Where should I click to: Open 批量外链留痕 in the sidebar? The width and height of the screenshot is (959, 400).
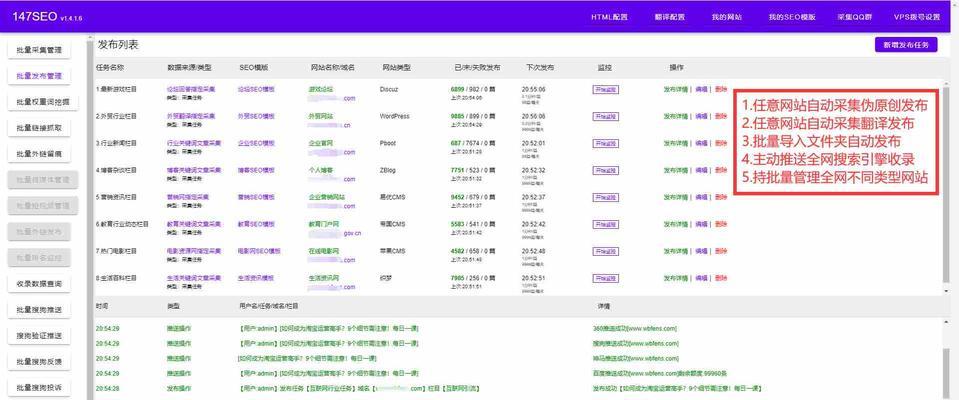tap(39, 154)
